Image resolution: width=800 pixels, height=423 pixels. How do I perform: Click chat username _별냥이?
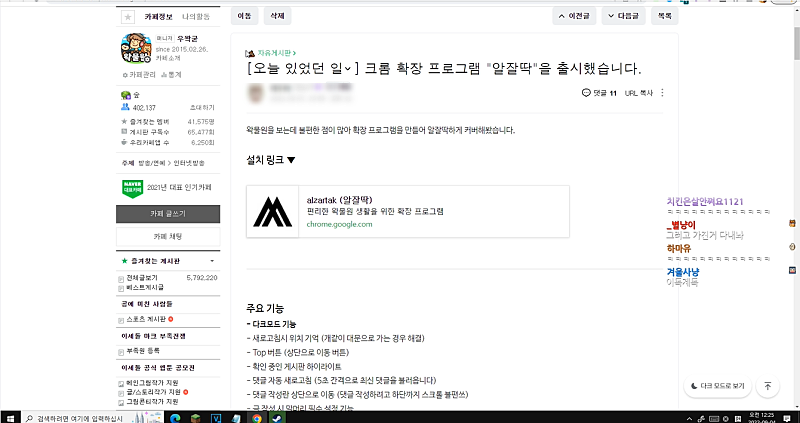pos(681,225)
